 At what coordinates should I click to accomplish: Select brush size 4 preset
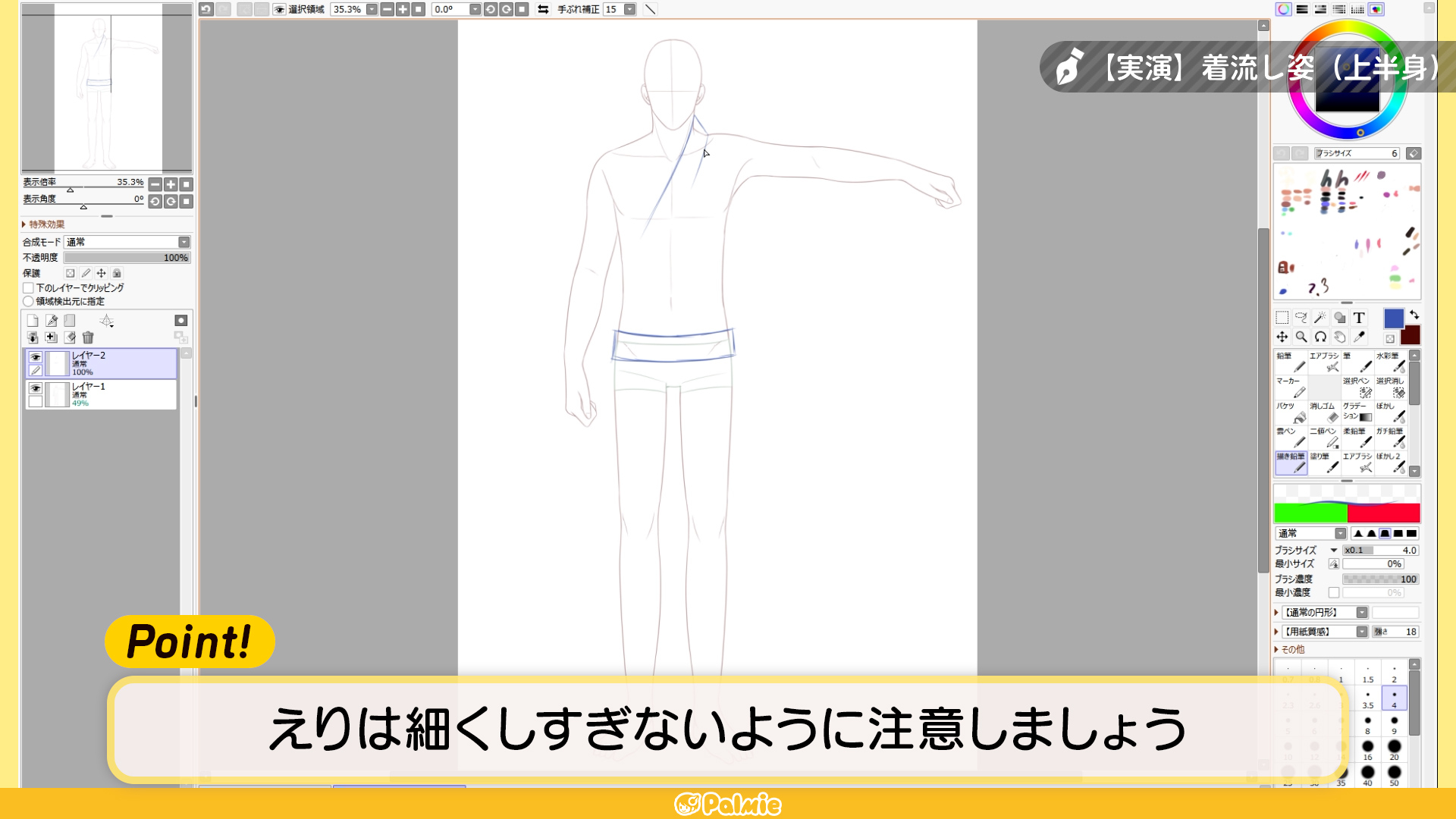(x=1394, y=698)
